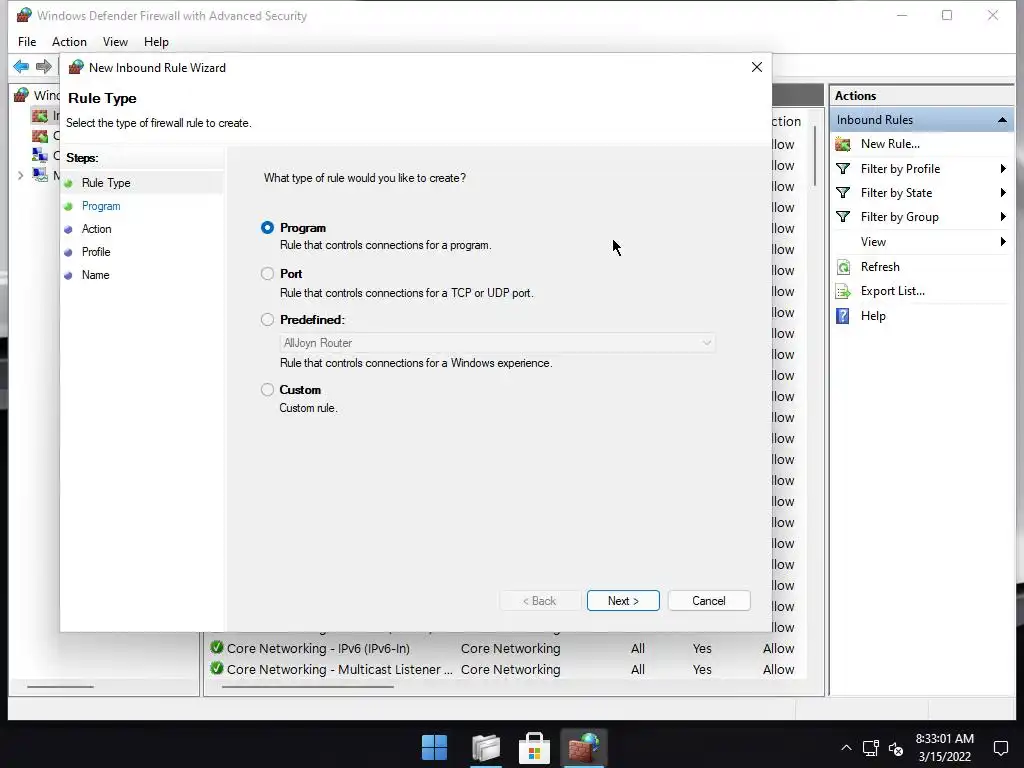The width and height of the screenshot is (1024, 768).
Task: Open the File menu
Action: click(27, 42)
